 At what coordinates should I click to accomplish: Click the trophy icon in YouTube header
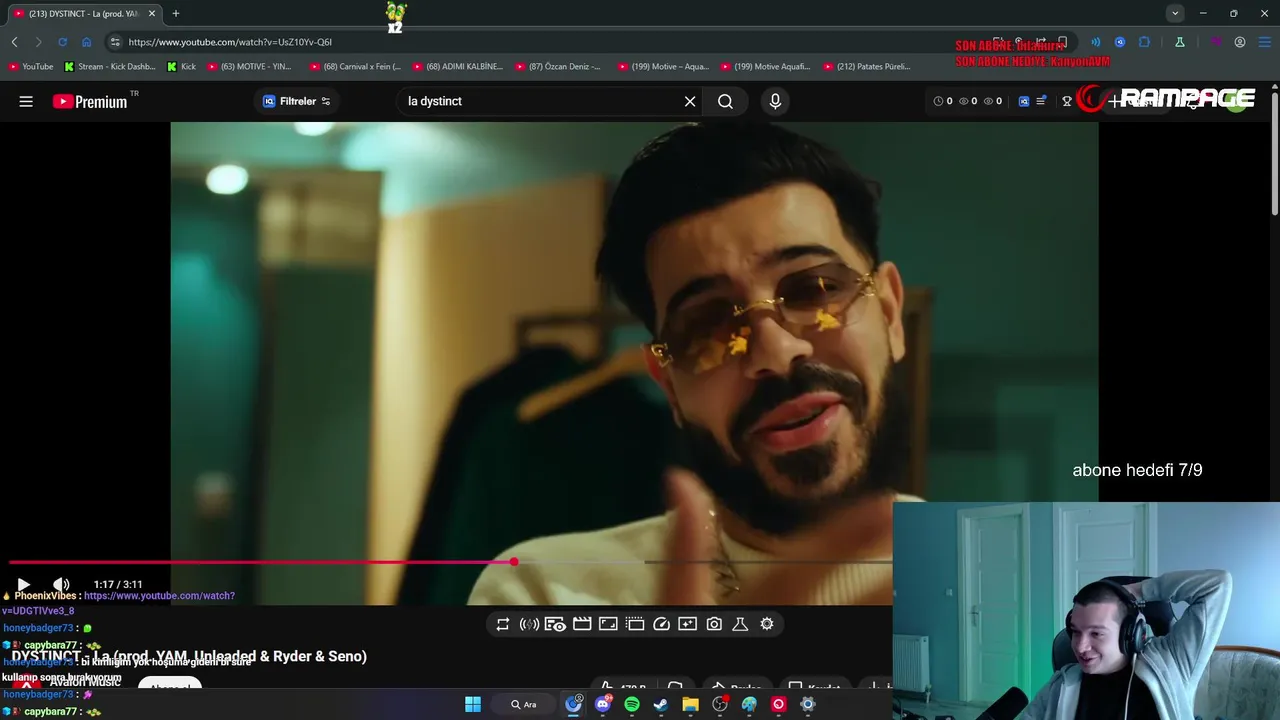1067,101
